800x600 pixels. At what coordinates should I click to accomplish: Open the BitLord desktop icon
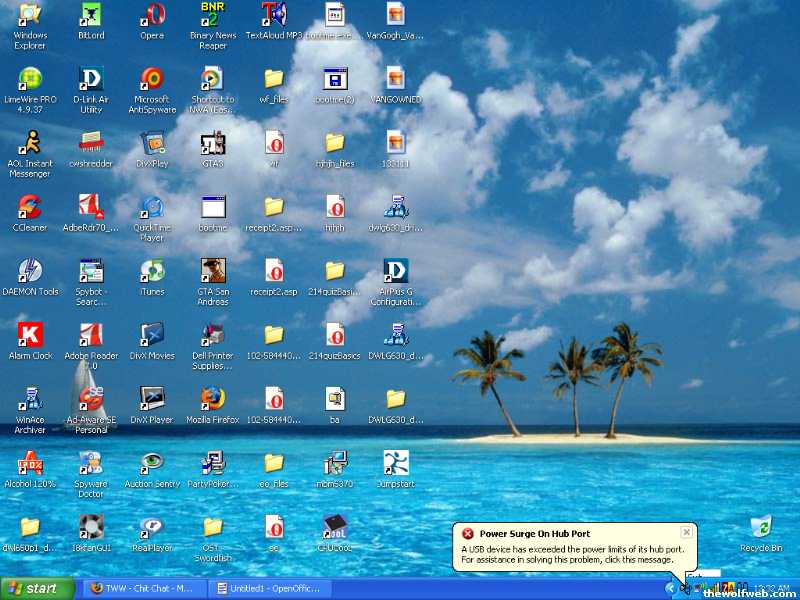pos(91,15)
